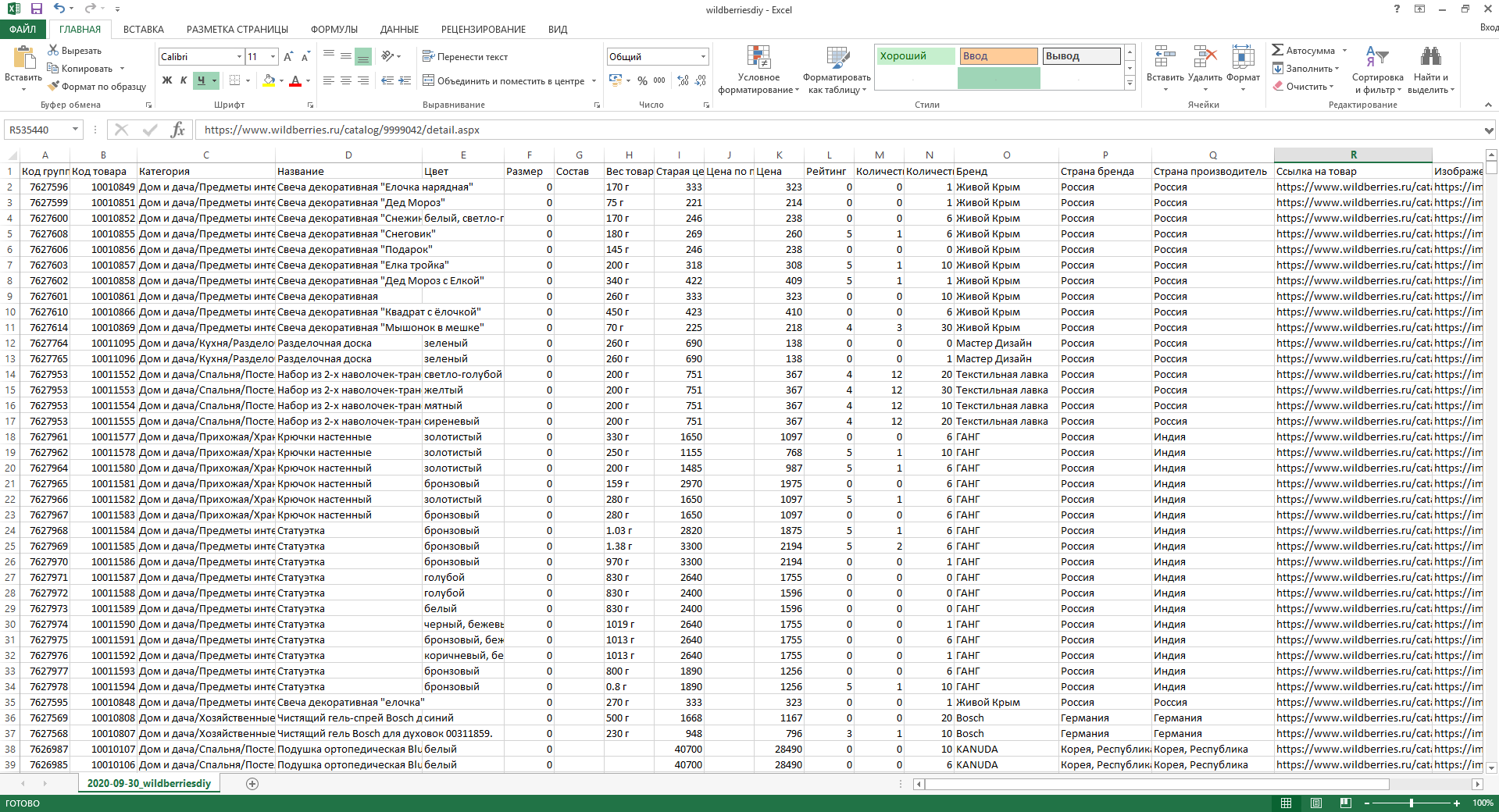Image resolution: width=1499 pixels, height=812 pixels.
Task: Click the borders icon in font group
Action: [x=234, y=80]
